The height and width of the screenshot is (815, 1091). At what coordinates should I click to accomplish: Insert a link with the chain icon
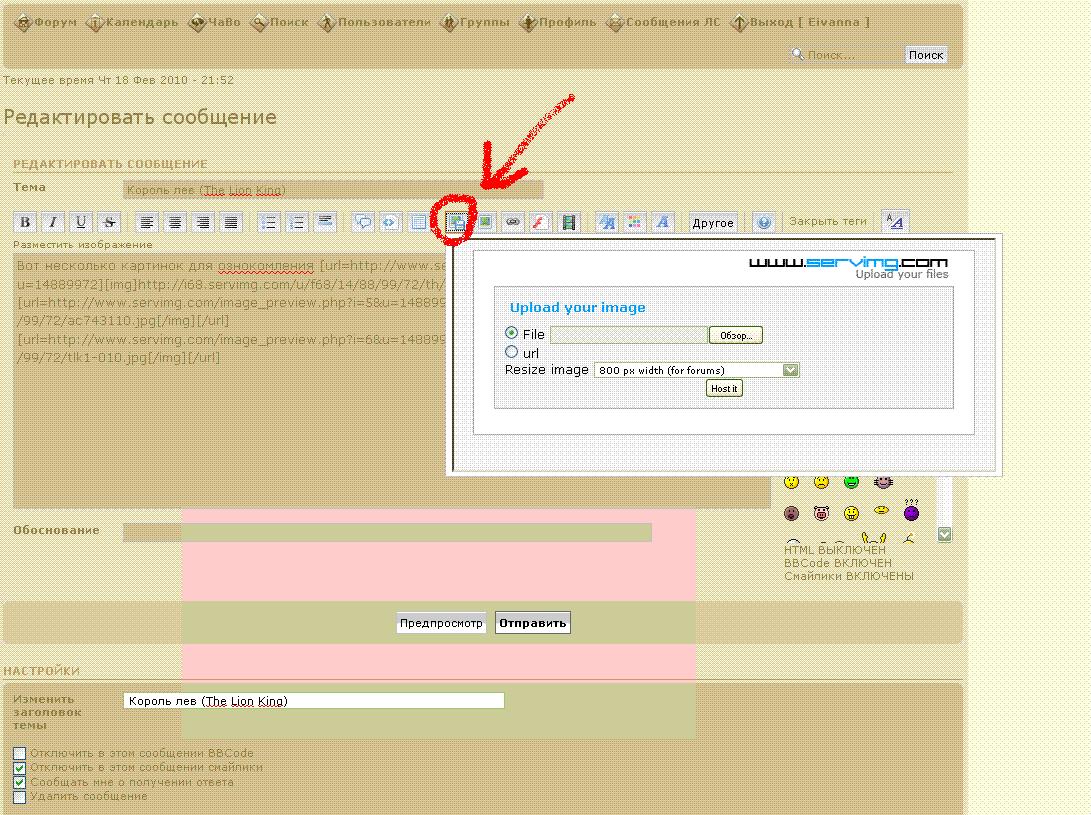coord(513,223)
